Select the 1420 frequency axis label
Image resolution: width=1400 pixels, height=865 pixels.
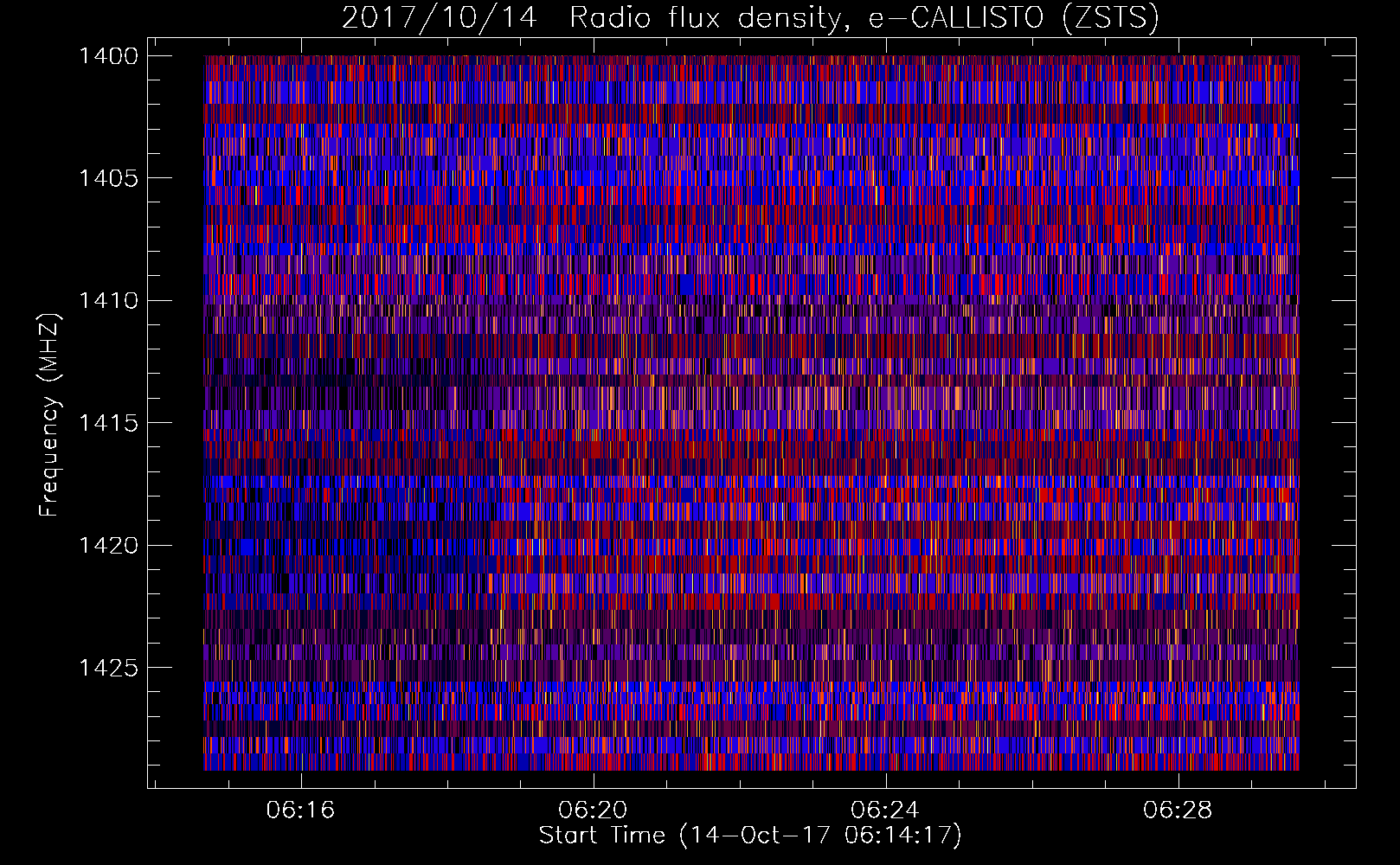108,546
